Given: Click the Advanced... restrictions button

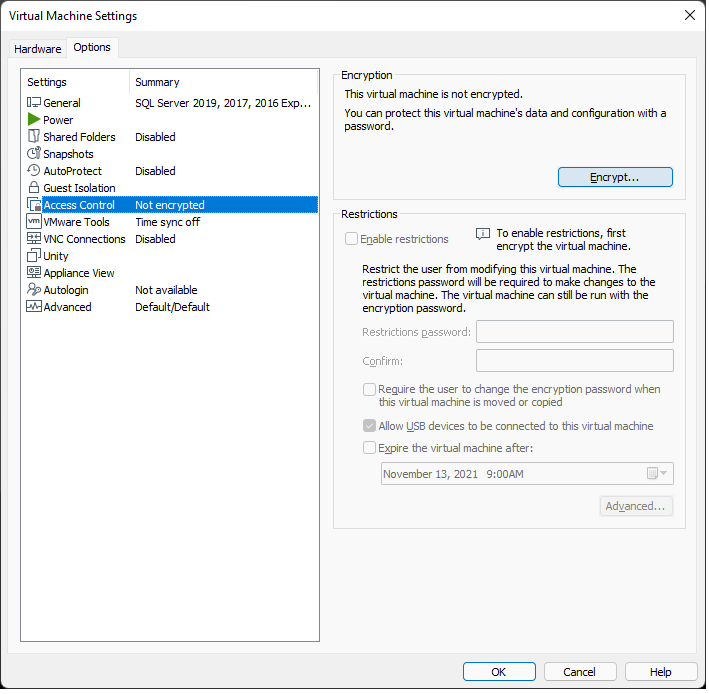Looking at the screenshot, I should [638, 508].
